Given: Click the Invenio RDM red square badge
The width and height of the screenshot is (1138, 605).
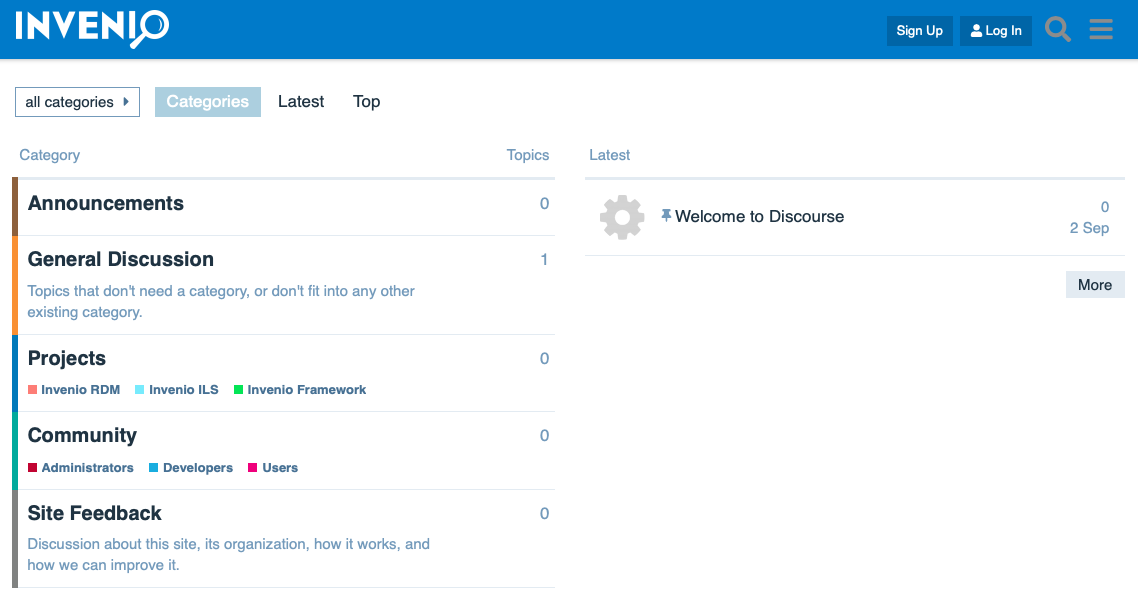Looking at the screenshot, I should coord(33,390).
